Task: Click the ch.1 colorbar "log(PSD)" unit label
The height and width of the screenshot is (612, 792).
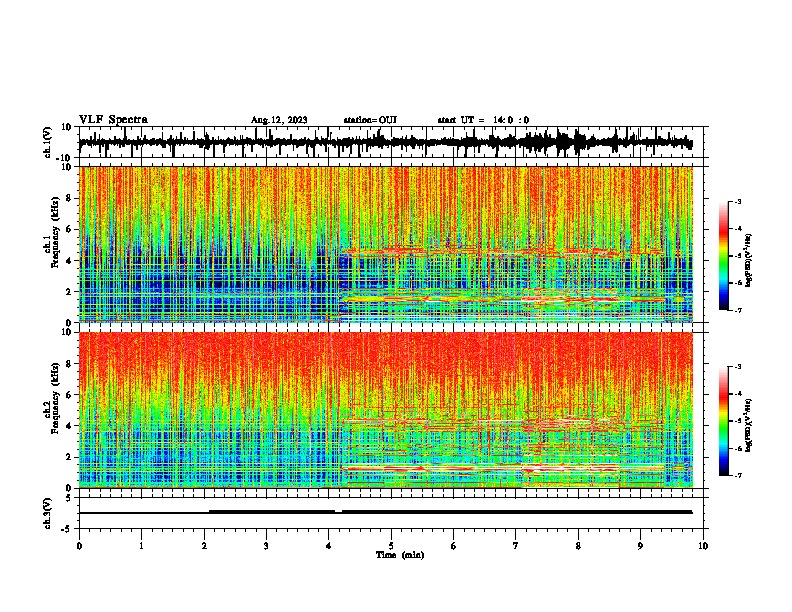Action: tap(748, 261)
